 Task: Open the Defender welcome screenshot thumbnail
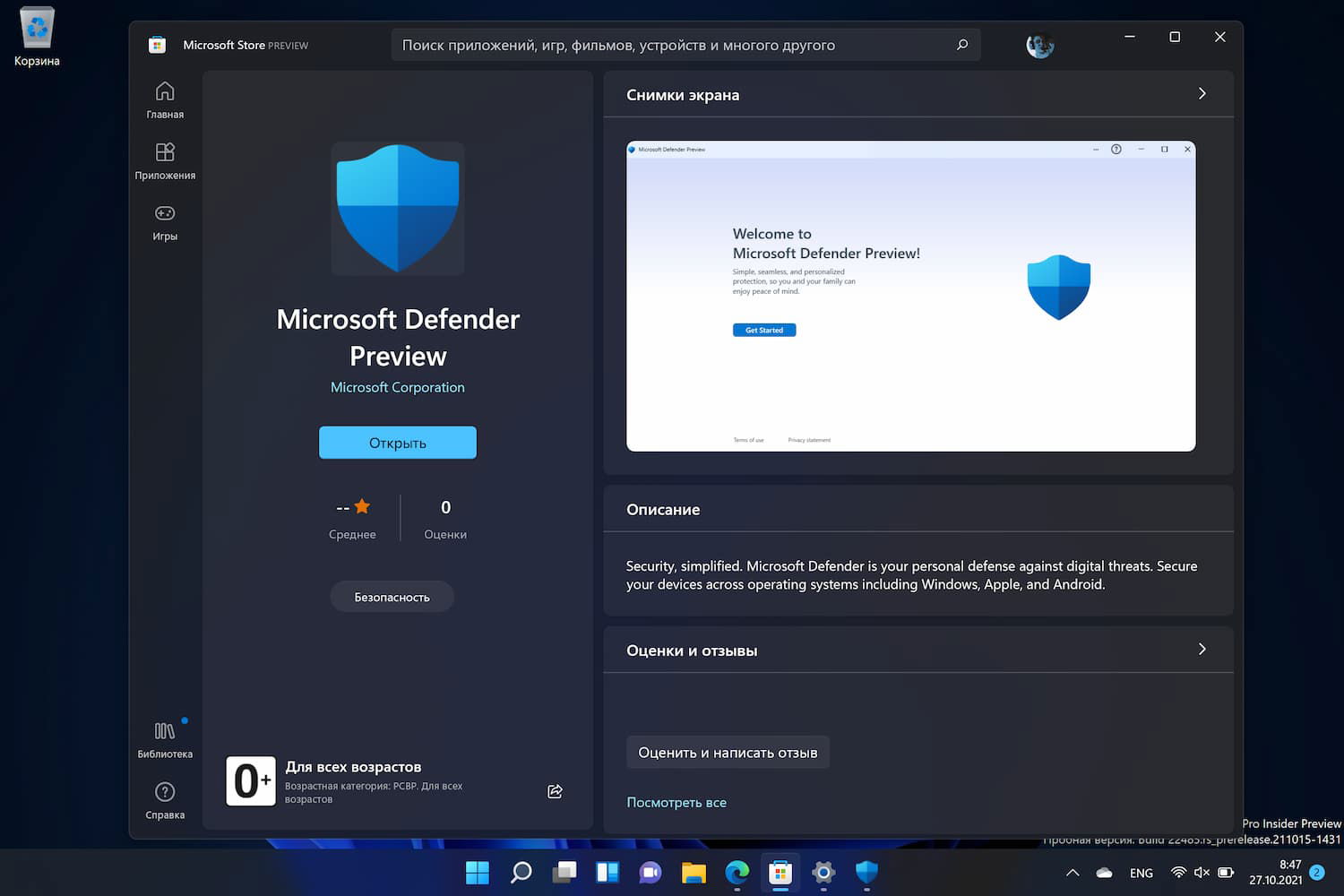[x=911, y=296]
